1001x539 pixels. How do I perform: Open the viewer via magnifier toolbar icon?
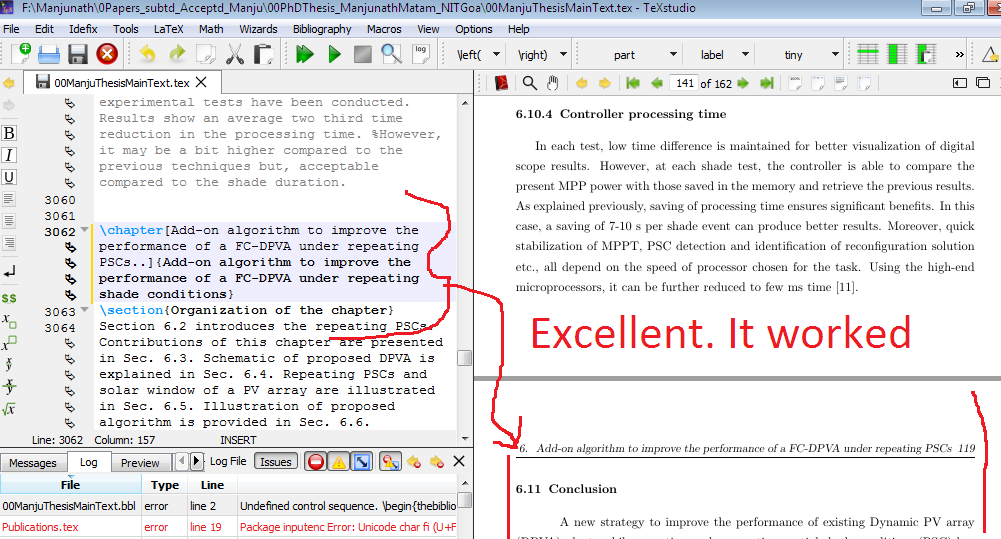click(391, 54)
